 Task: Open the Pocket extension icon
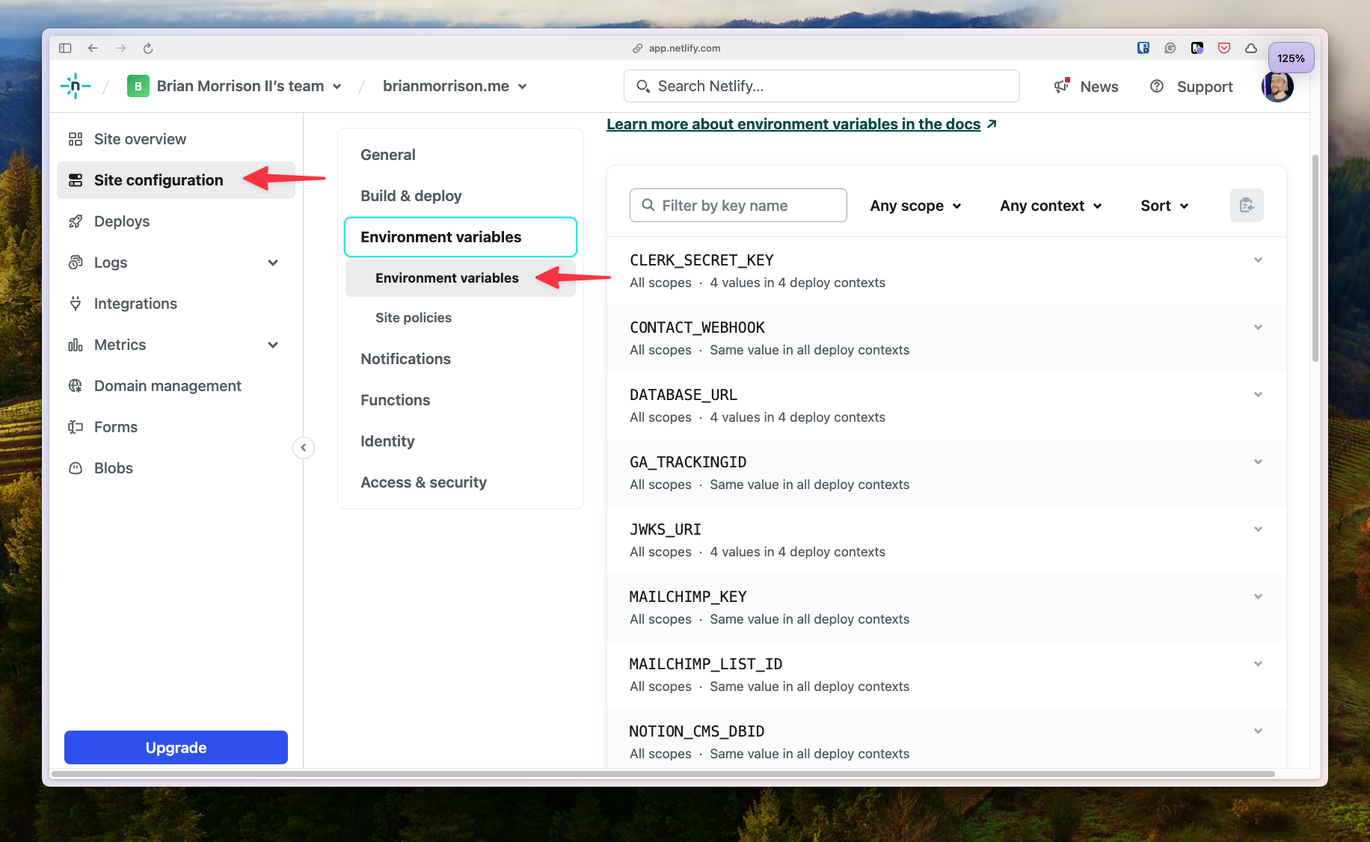coord(1224,48)
